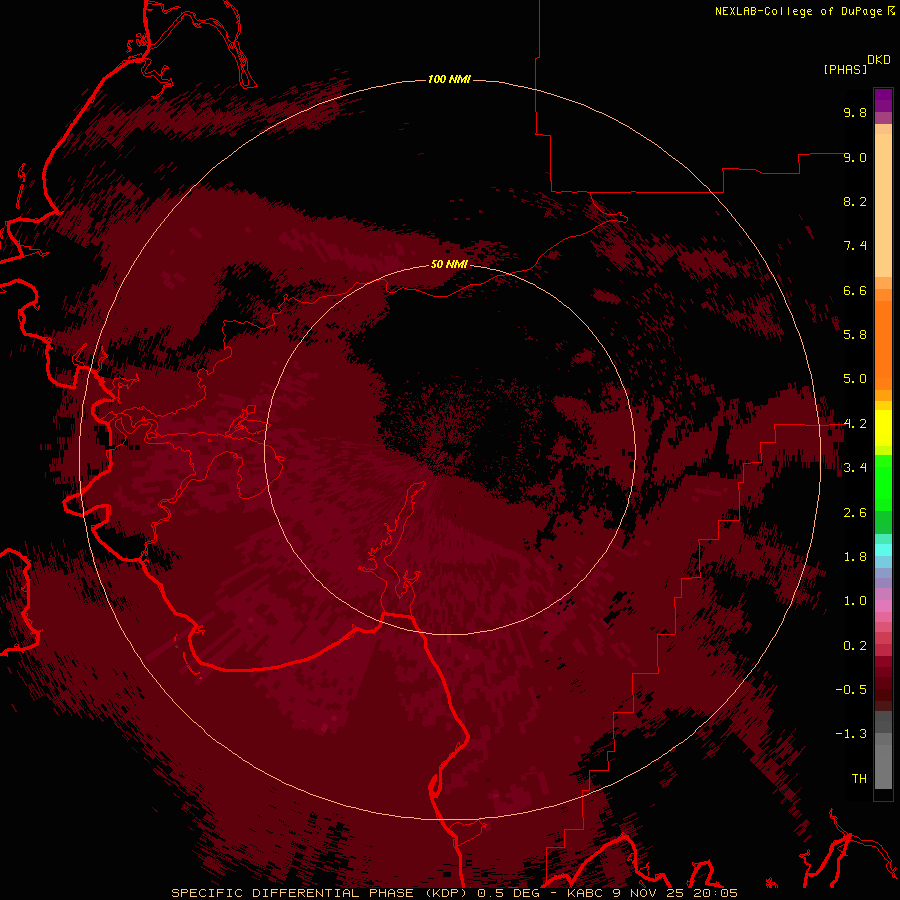900x900 pixels.
Task: Click the 6.6 legend value
Action: [x=855, y=290]
